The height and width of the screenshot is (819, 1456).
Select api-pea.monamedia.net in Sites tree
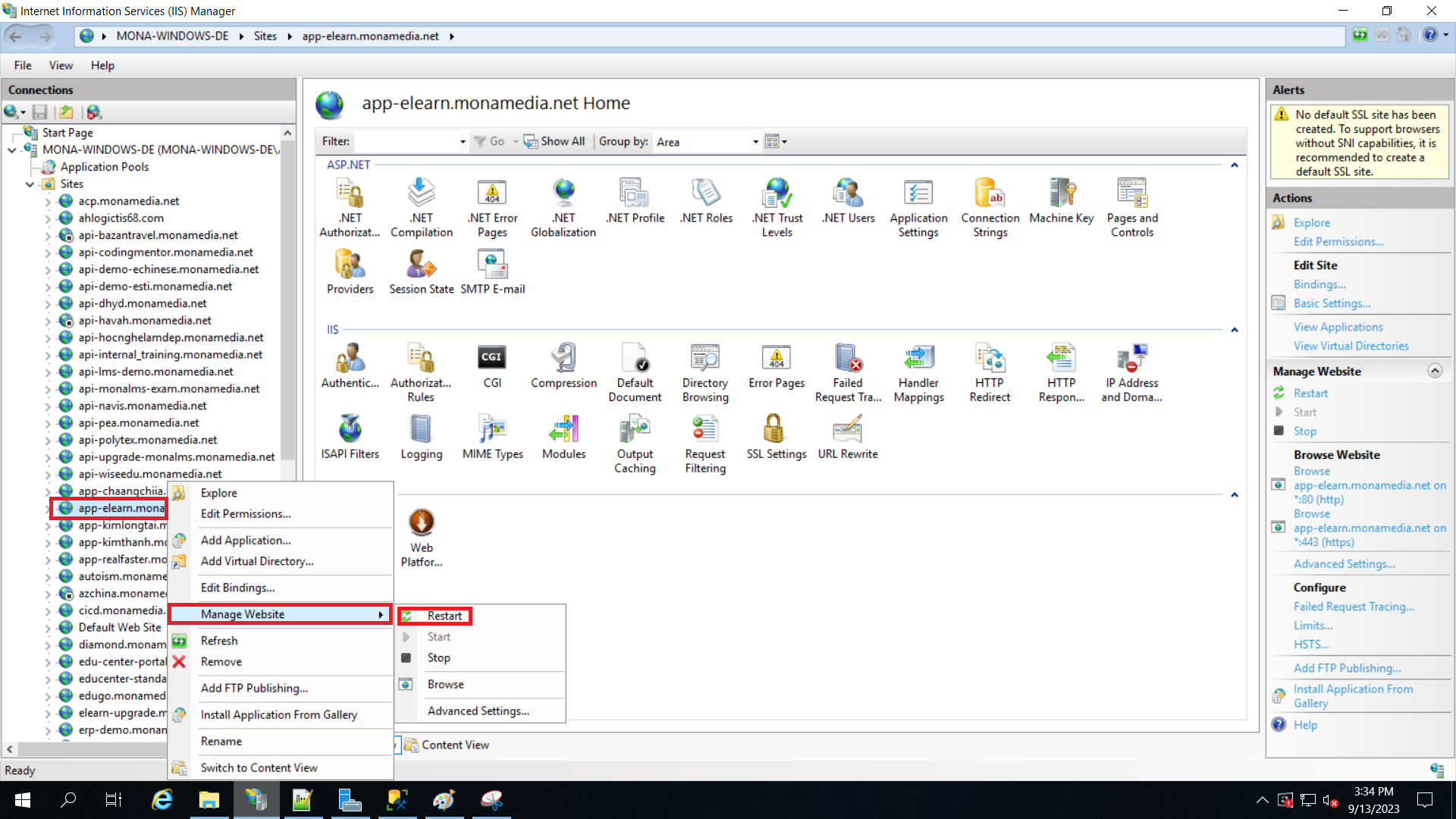point(139,423)
